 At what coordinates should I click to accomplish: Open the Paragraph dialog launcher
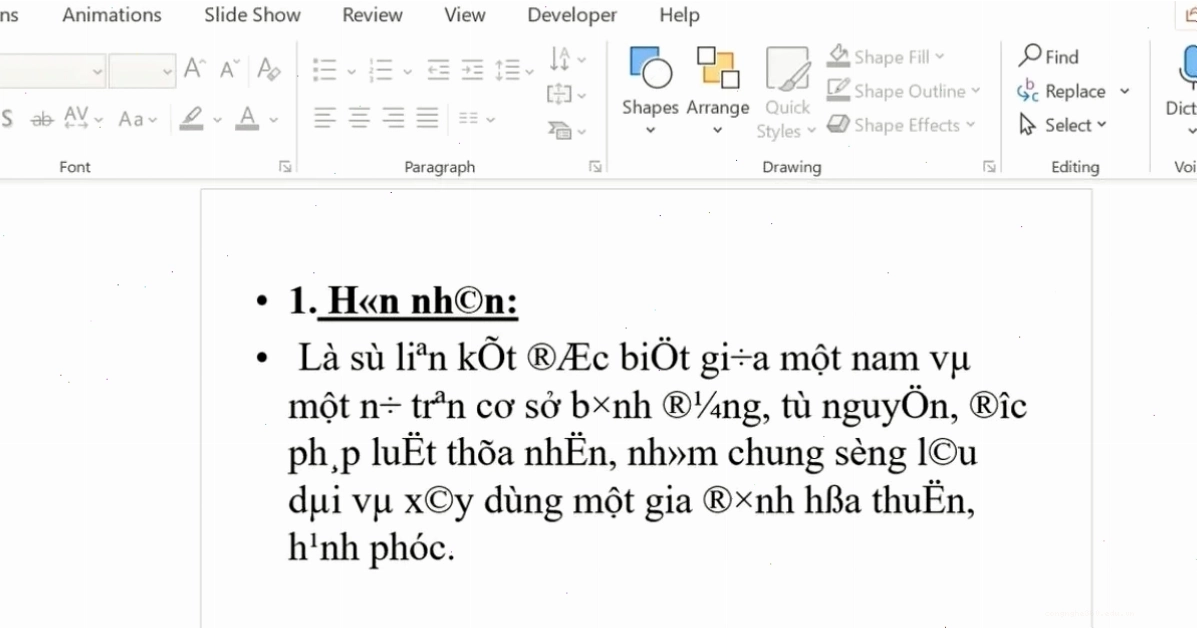coord(595,166)
